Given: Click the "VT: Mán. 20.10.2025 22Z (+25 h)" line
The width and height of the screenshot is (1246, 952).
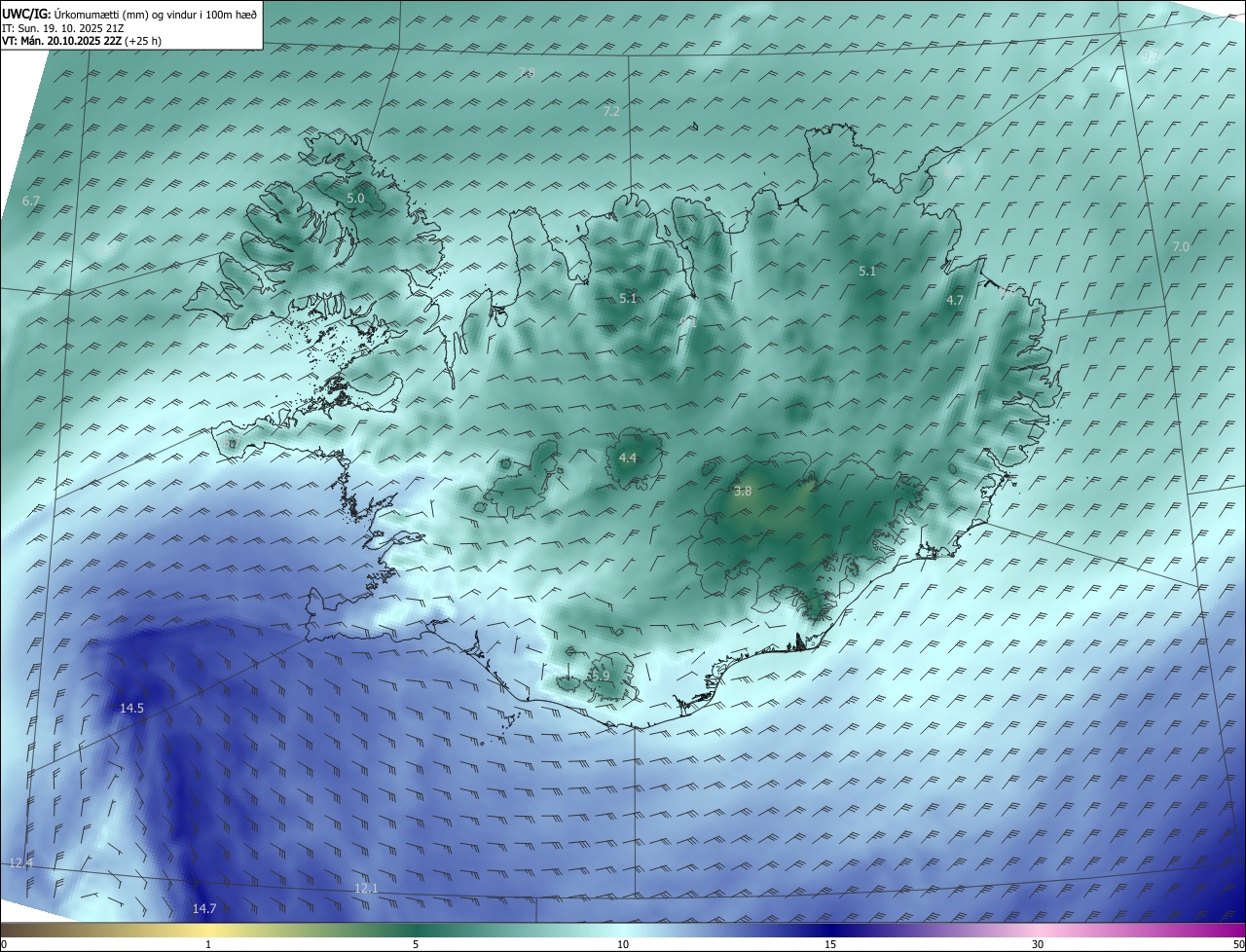Looking at the screenshot, I should coord(82,41).
